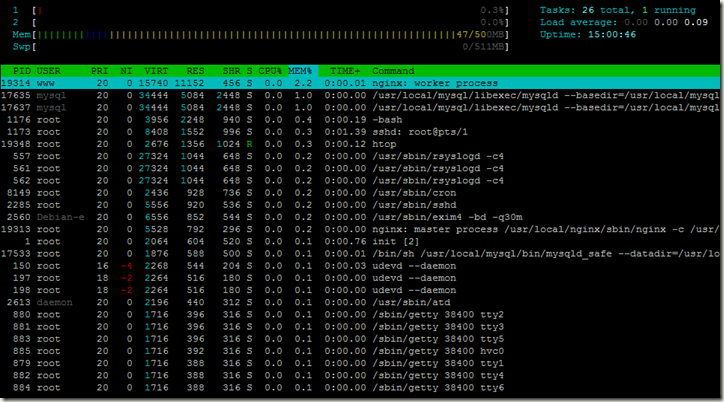Click the S state column header

(249, 71)
